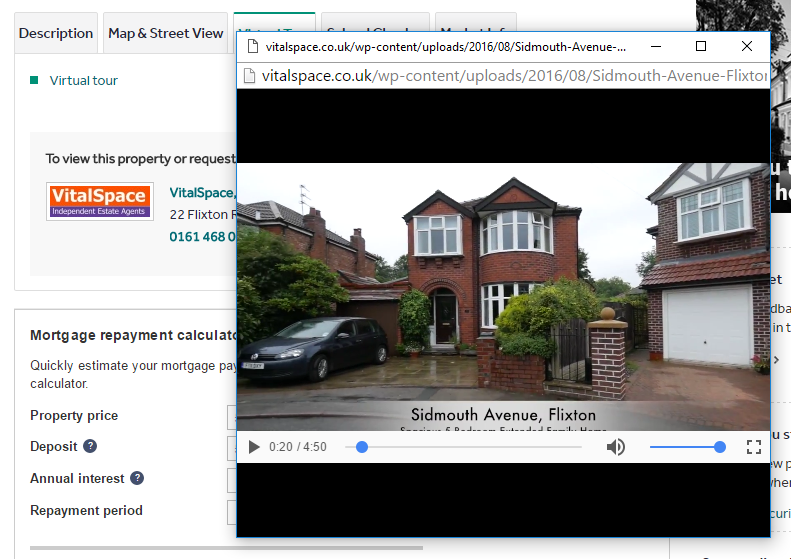Viewport: 791px width, 559px height.
Task: Click the 0:20 / 4:50 time display
Action: 298,447
